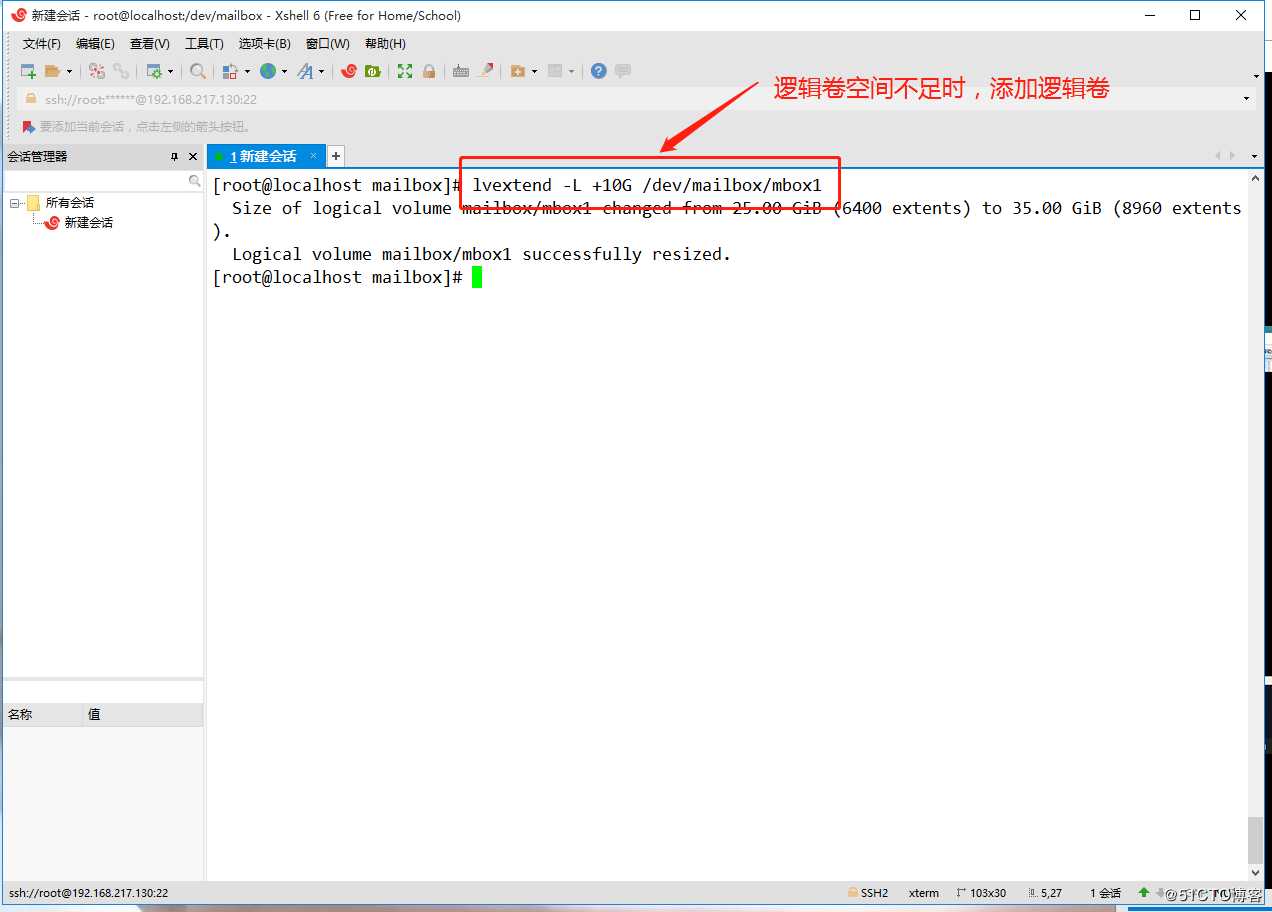1272x912 pixels.
Task: Open a new tab with the plus button
Action: 335,156
